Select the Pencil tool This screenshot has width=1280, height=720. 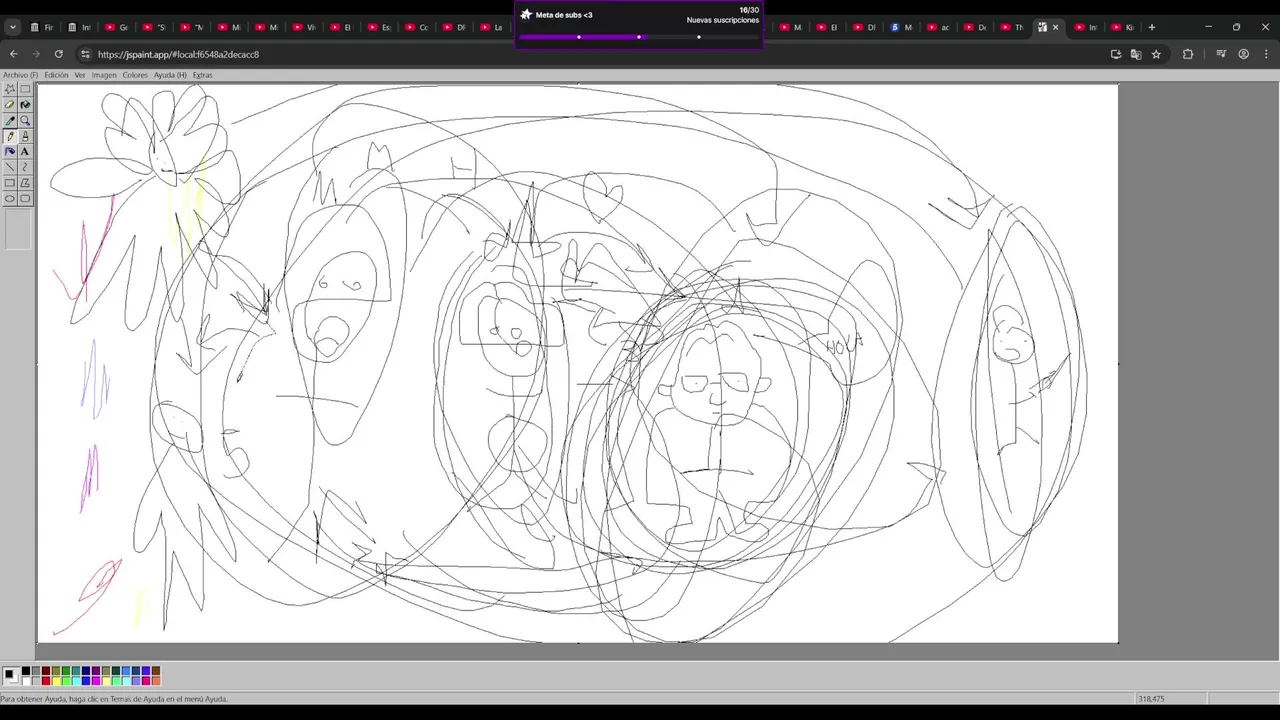(10, 136)
